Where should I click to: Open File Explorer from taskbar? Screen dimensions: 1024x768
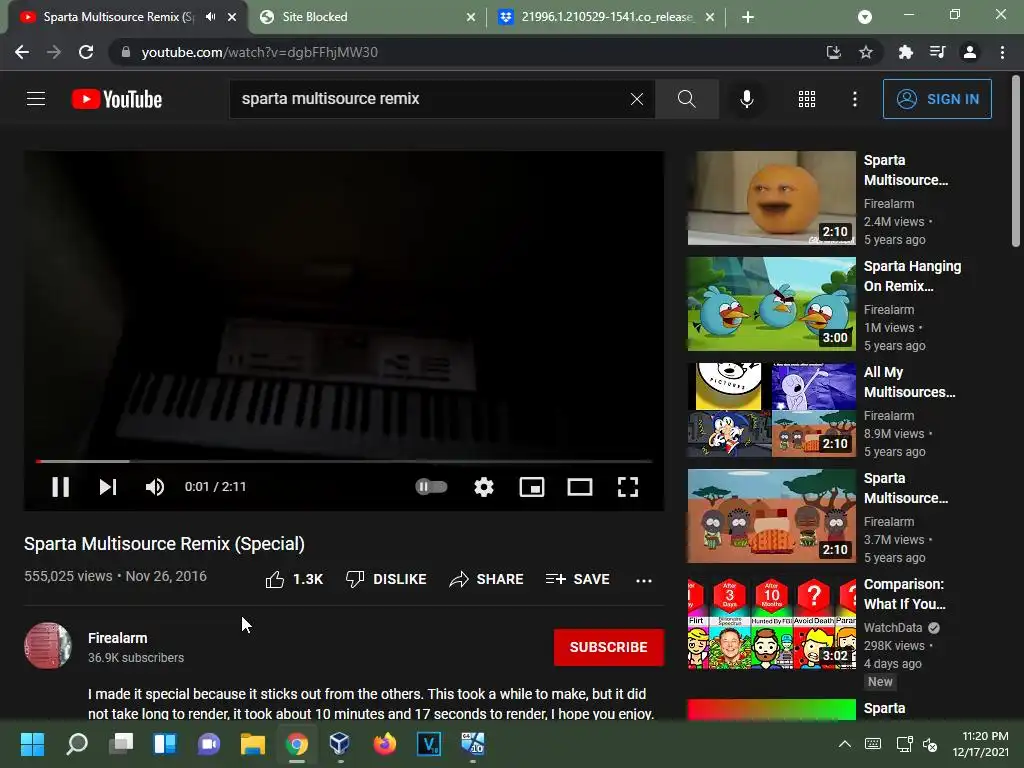(x=253, y=744)
